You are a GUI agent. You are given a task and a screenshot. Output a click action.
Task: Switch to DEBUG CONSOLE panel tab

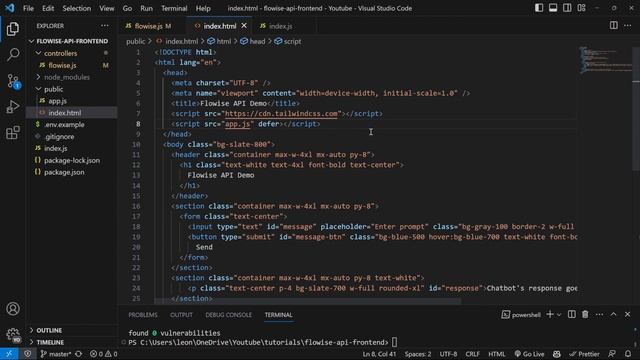click(229, 315)
